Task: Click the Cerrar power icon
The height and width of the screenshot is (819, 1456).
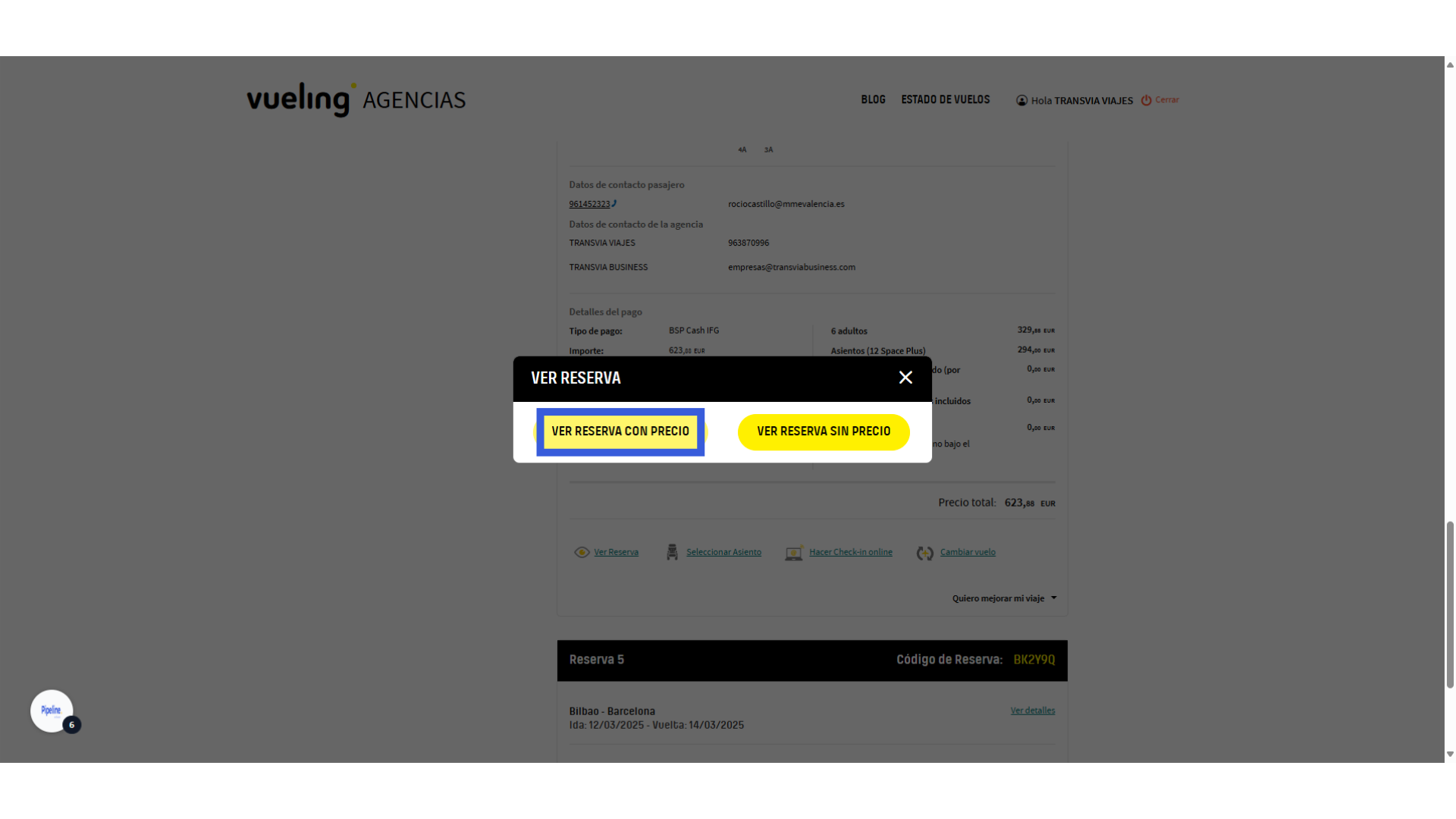Action: click(x=1146, y=100)
